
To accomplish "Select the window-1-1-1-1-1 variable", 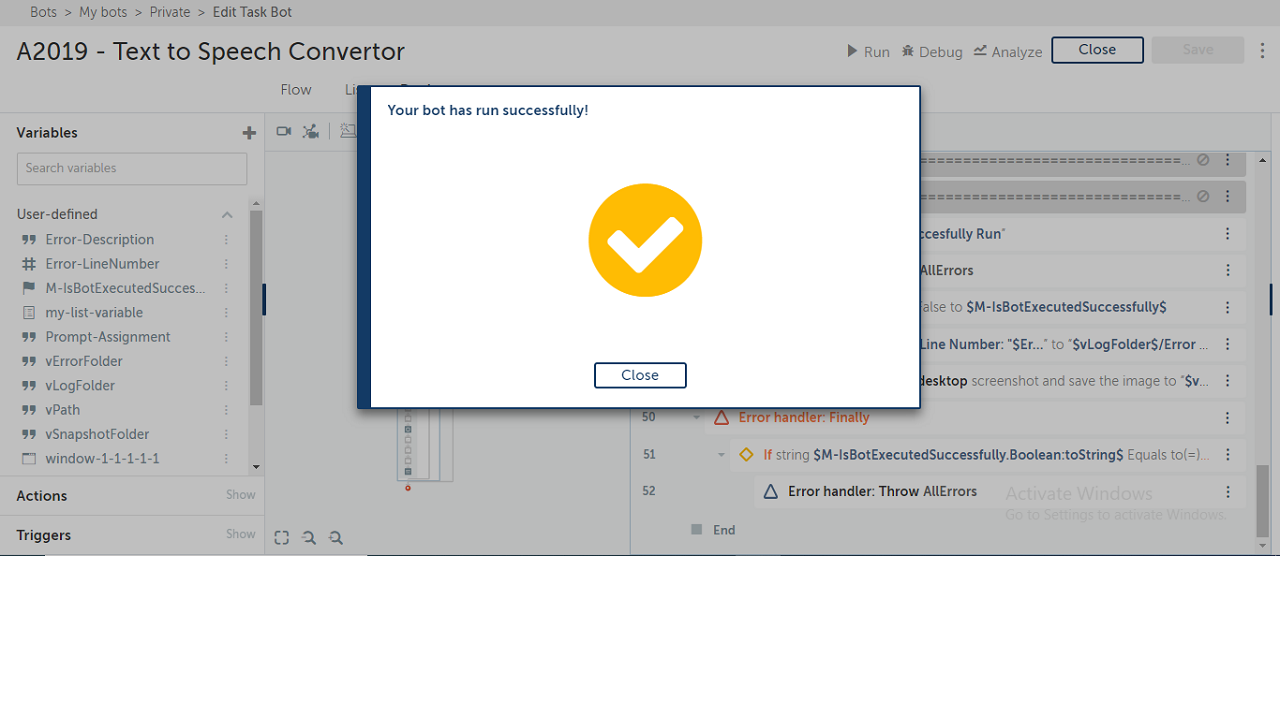I will click(x=102, y=459).
